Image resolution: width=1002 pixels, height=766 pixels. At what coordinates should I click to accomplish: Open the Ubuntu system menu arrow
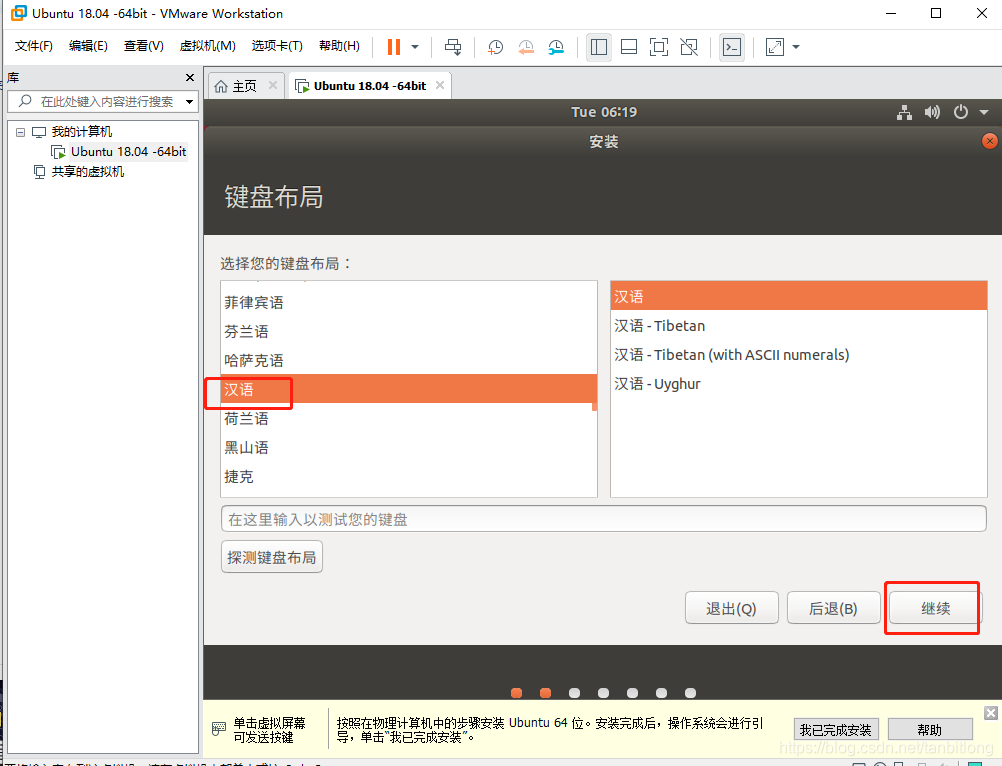tap(984, 112)
